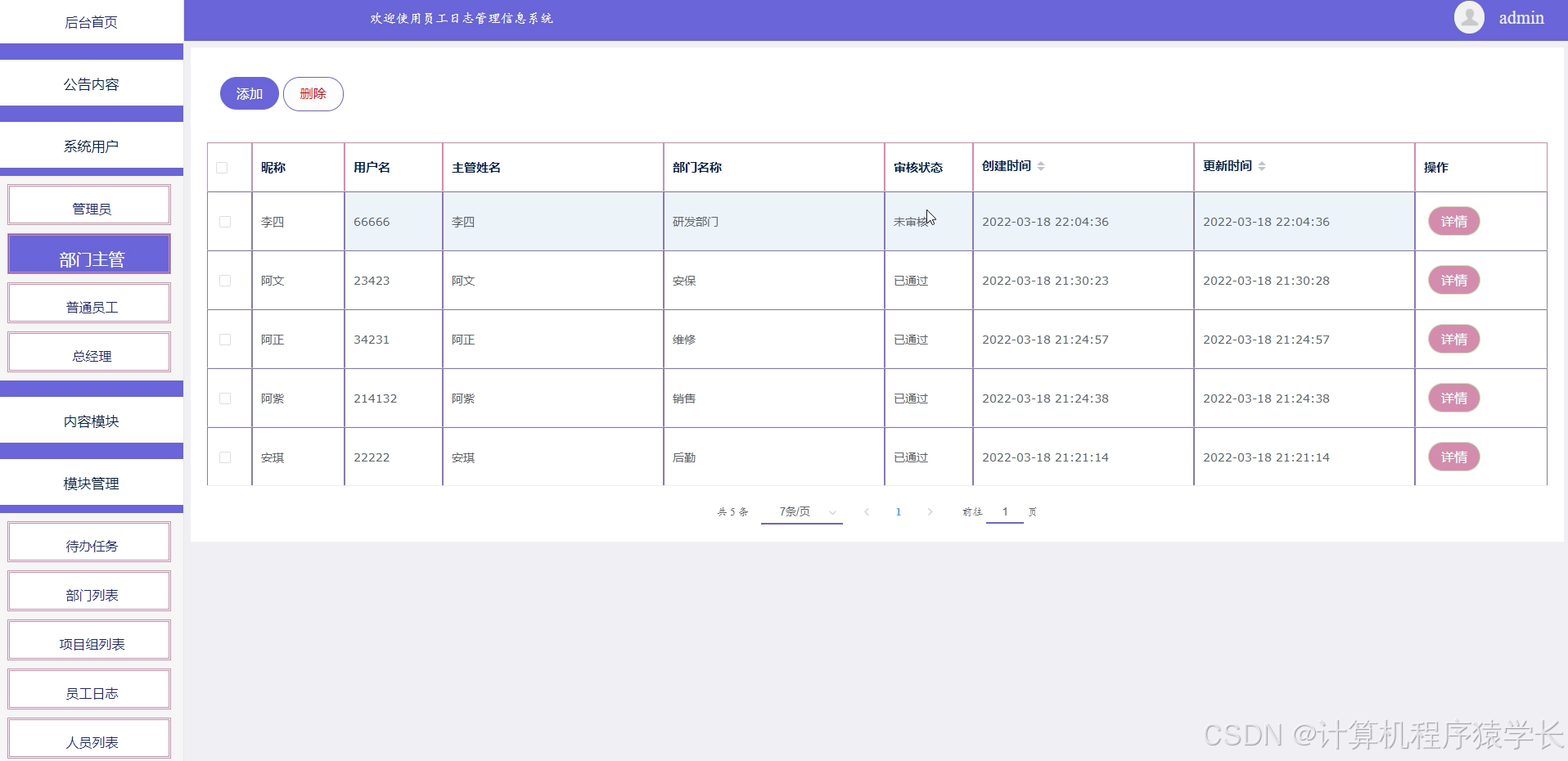This screenshot has height=761, width=1568.
Task: Select 部门主管 menu item
Action: 89,254
